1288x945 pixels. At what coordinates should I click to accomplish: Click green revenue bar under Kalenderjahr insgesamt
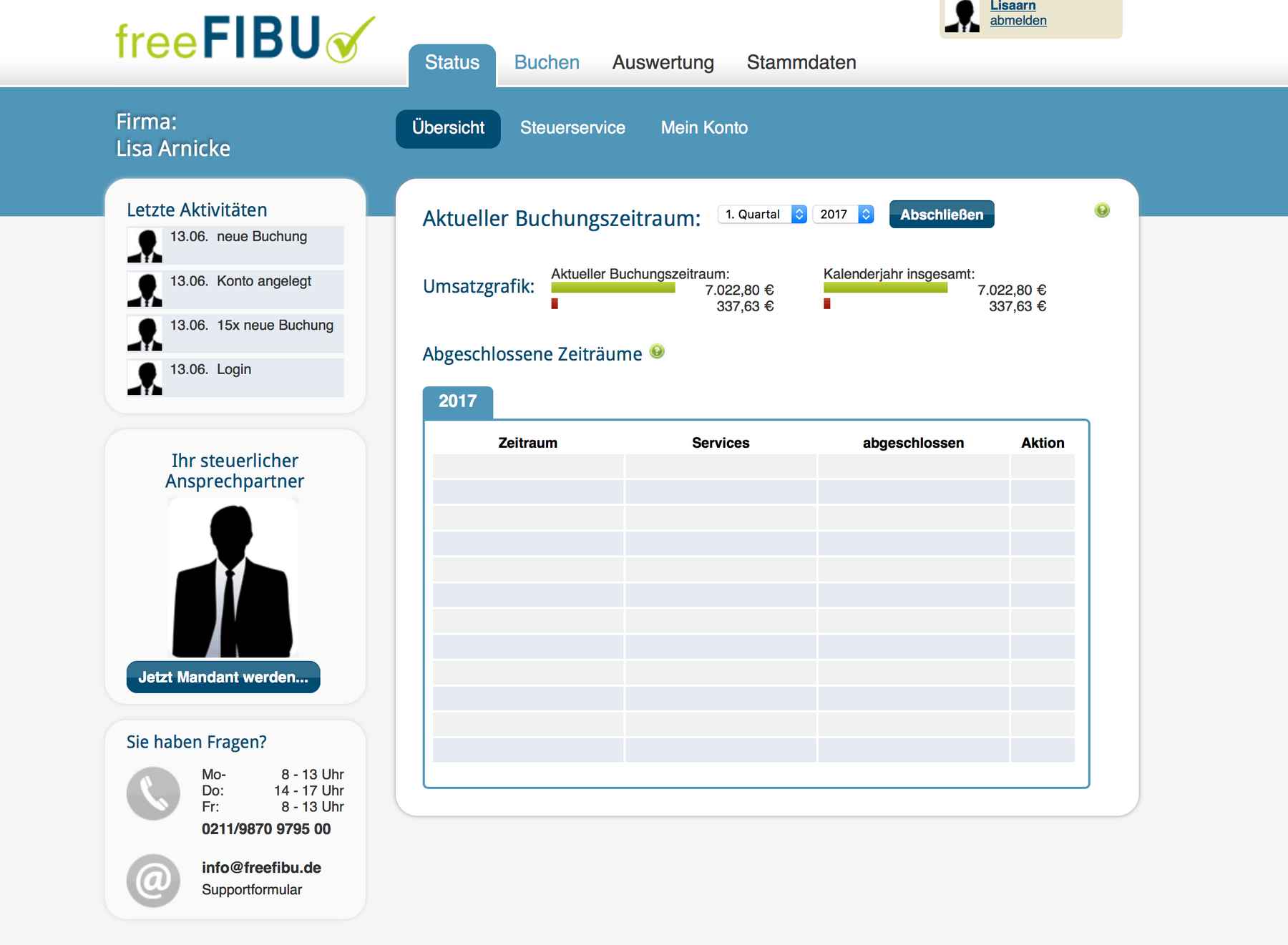[885, 288]
